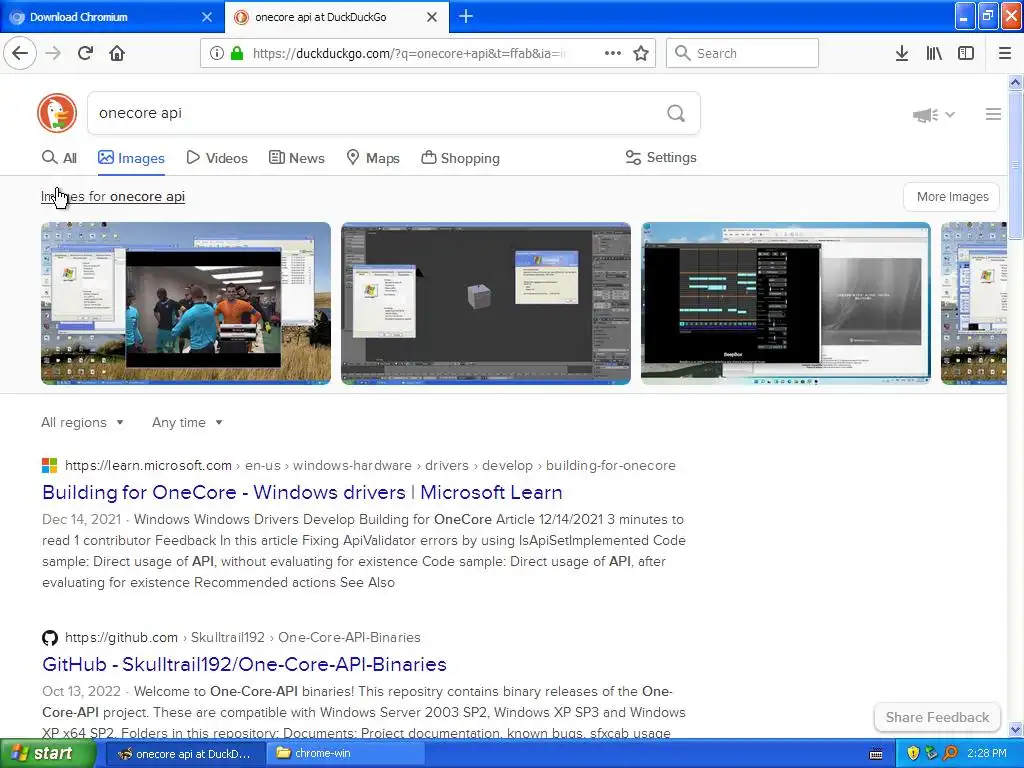This screenshot has width=1024, height=768.
Task: Switch to the Images results tab
Action: (131, 158)
